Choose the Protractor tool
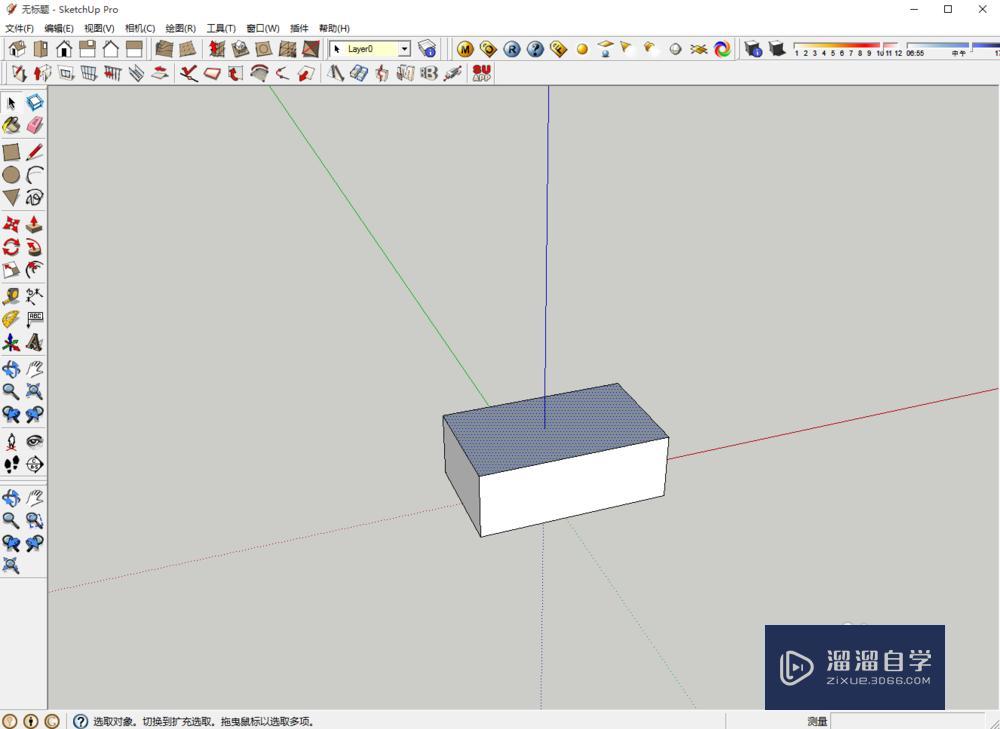 [x=11, y=319]
